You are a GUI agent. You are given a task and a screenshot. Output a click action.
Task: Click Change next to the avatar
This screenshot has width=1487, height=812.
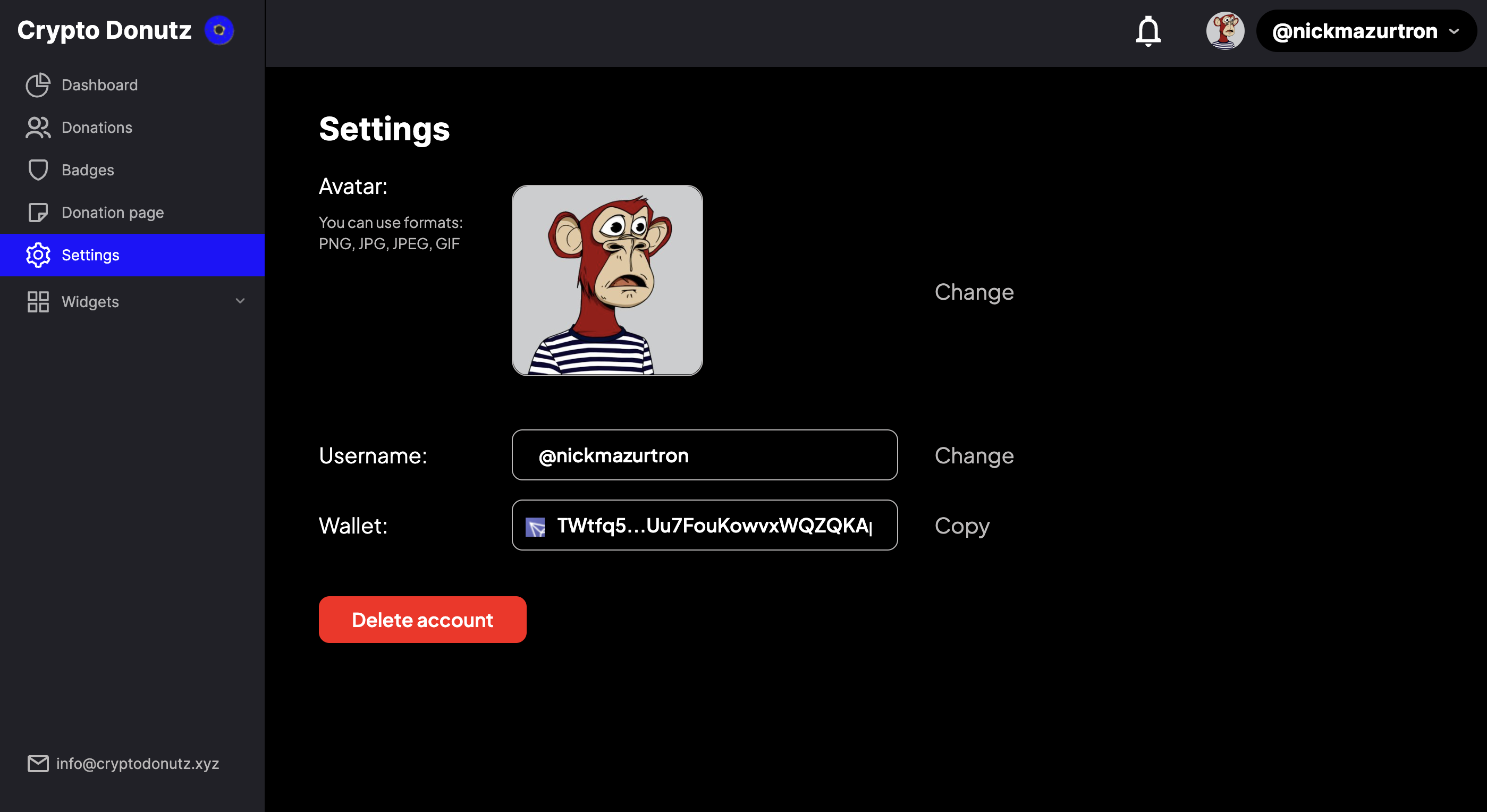coord(974,292)
